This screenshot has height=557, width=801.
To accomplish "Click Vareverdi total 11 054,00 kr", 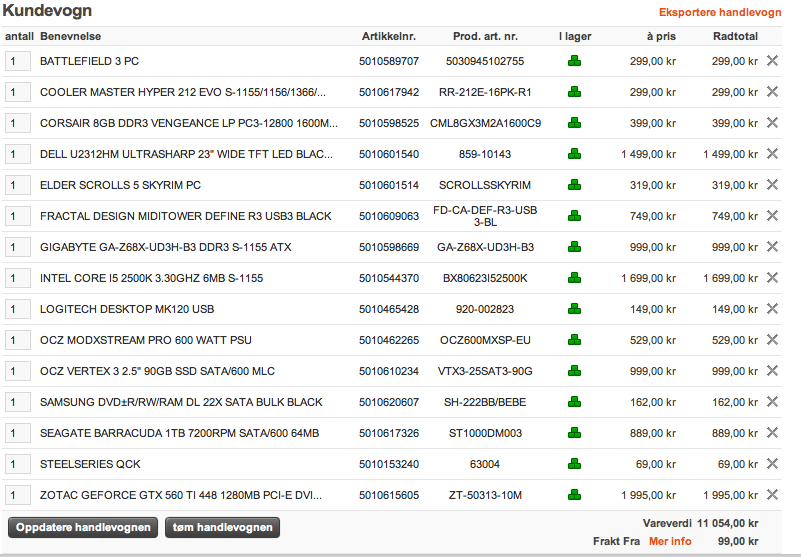I will pyautogui.click(x=727, y=523).
